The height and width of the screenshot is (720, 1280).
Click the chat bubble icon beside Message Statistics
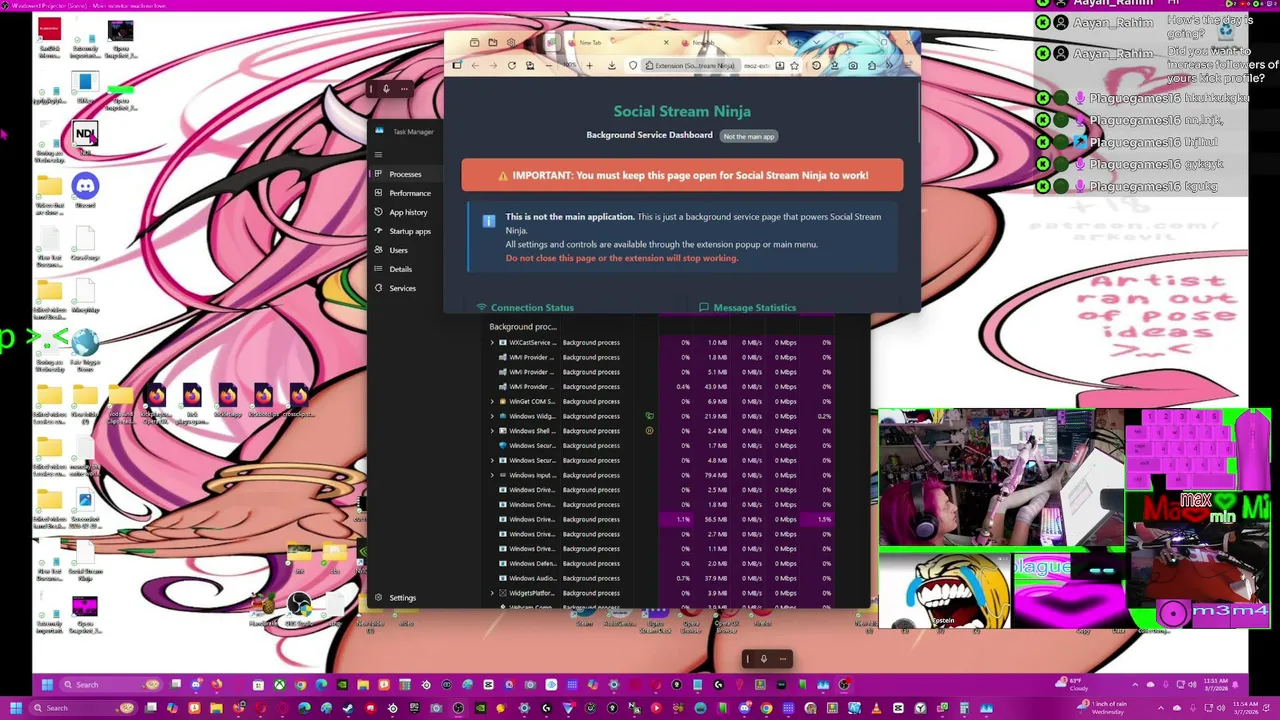click(704, 307)
